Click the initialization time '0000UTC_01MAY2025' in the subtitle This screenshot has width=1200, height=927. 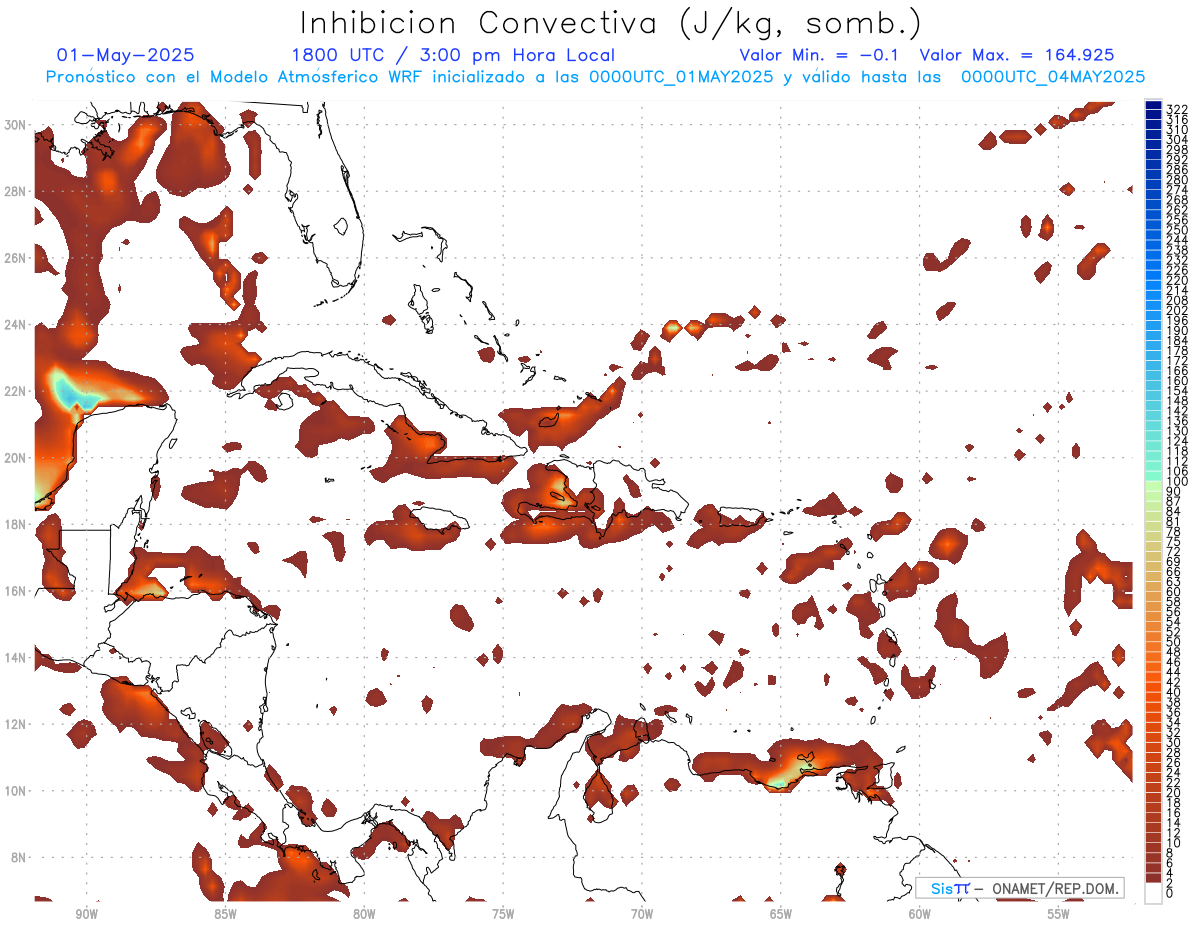tap(679, 76)
